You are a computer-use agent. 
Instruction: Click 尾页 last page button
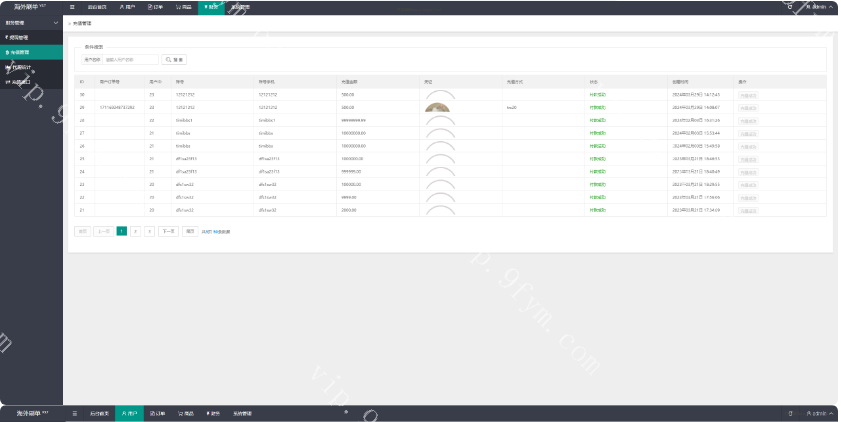pyautogui.click(x=189, y=231)
